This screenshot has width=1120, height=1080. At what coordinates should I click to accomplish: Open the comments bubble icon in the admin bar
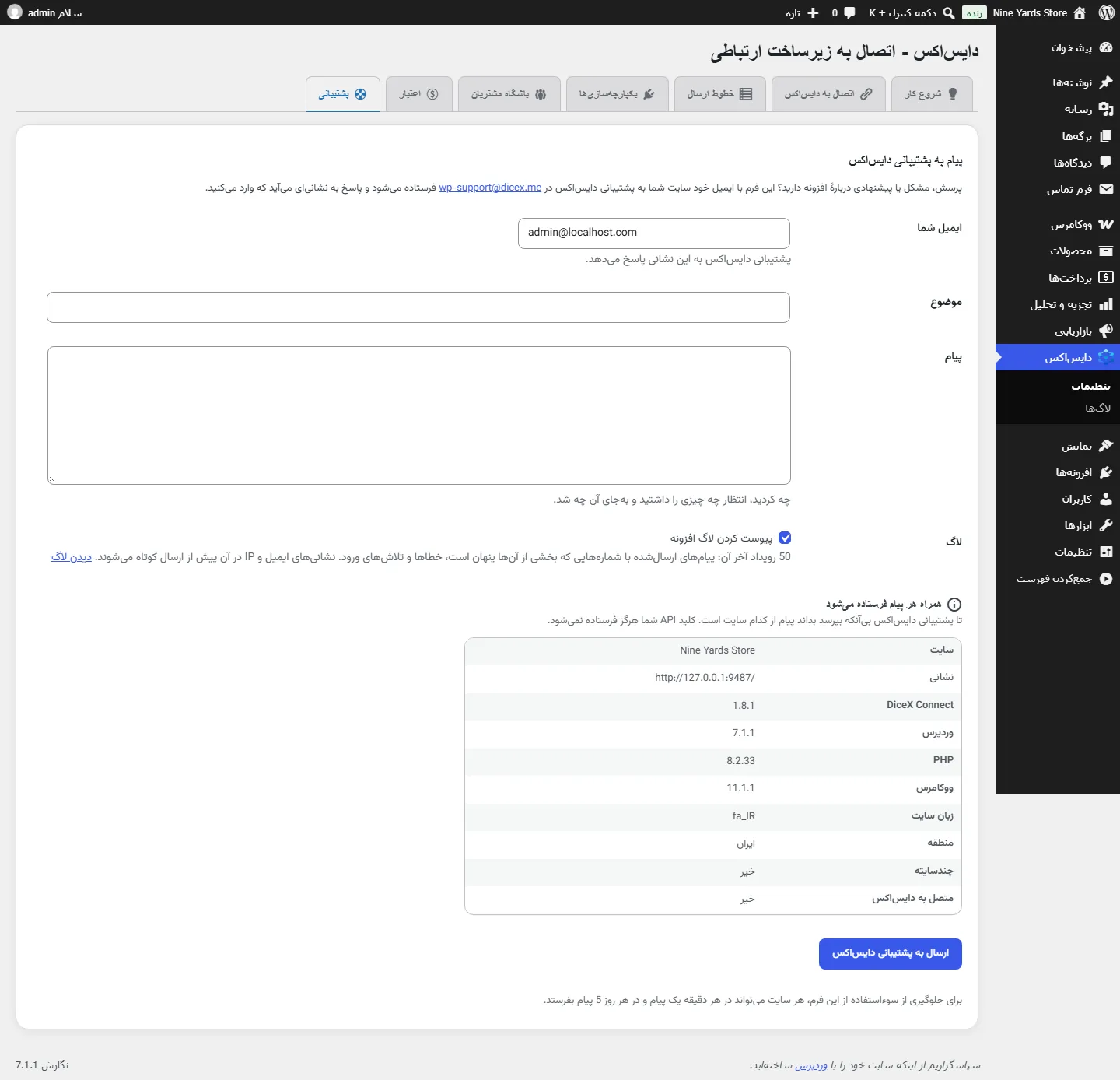click(849, 13)
